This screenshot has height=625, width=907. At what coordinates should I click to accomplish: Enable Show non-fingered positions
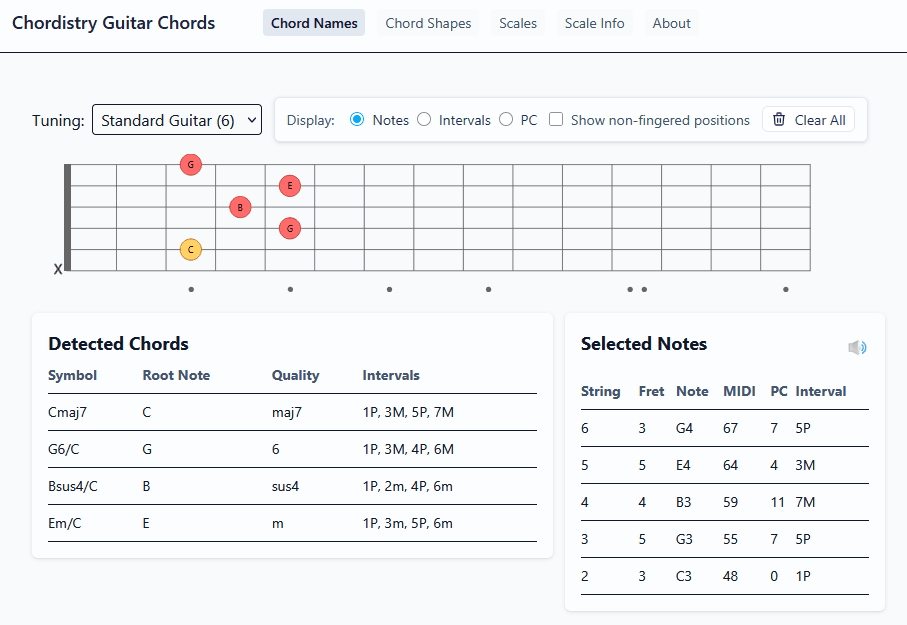click(555, 119)
